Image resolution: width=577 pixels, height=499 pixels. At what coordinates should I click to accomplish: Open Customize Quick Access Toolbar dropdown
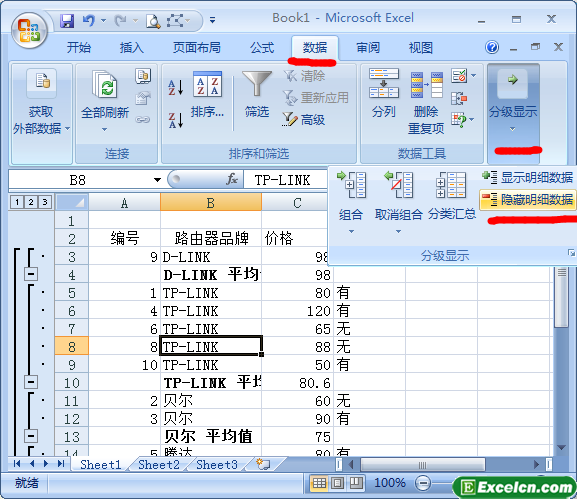point(212,20)
